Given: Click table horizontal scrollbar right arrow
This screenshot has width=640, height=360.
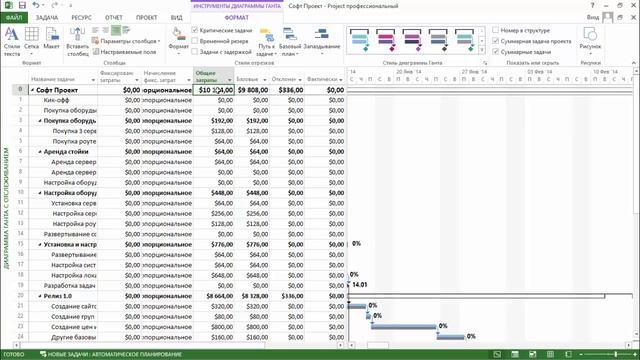Looking at the screenshot, I should click(x=341, y=345).
